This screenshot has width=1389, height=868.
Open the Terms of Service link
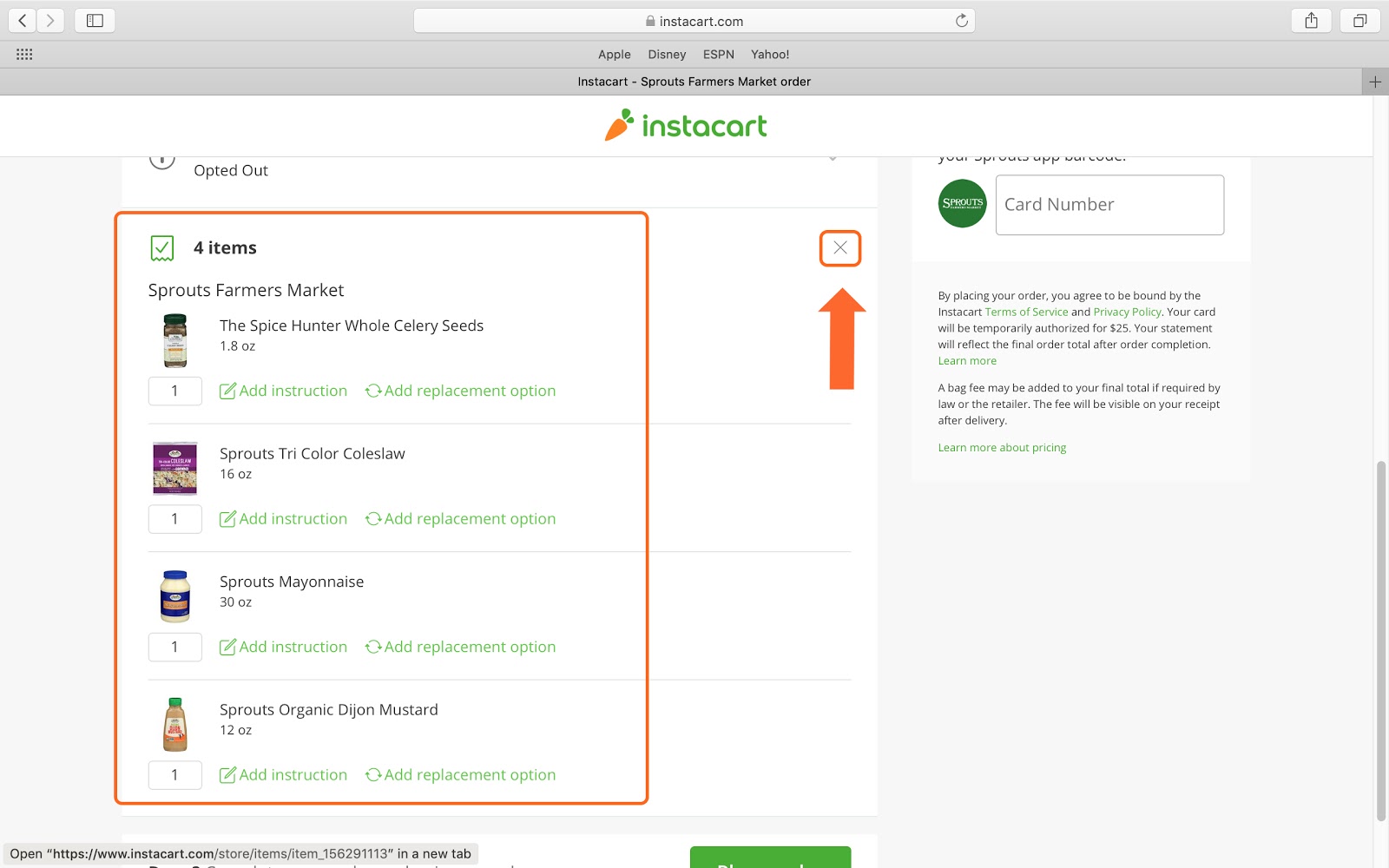tap(1026, 312)
